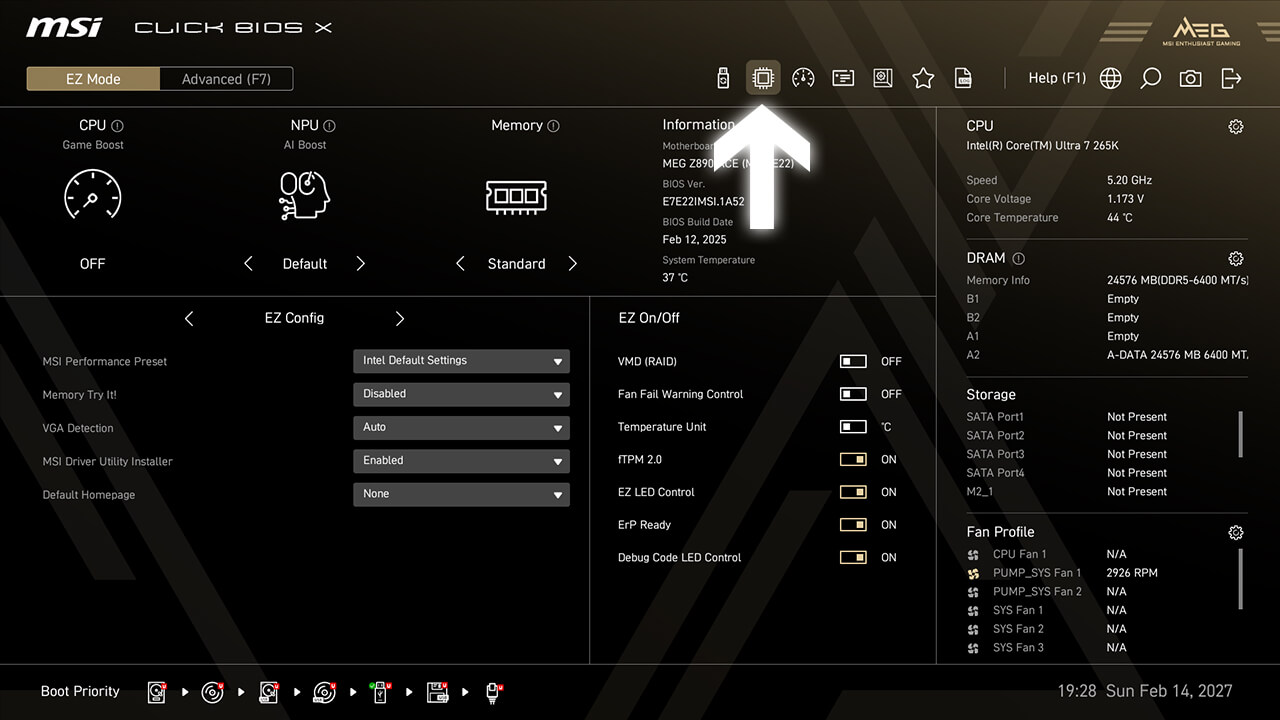Open MSI Driver Utility Installer dropdown
The width and height of the screenshot is (1280, 720).
point(461,461)
